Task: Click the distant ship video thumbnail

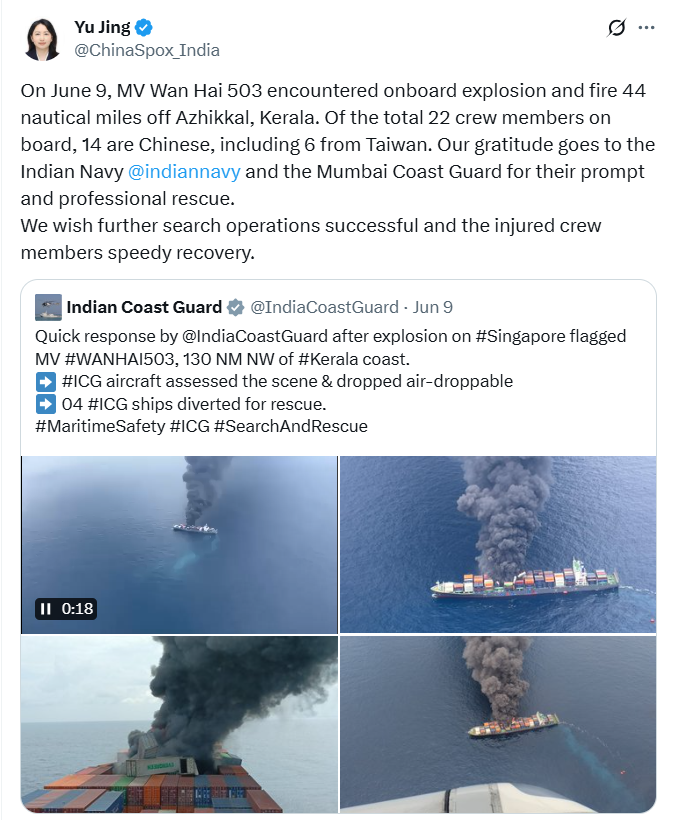Action: [179, 544]
